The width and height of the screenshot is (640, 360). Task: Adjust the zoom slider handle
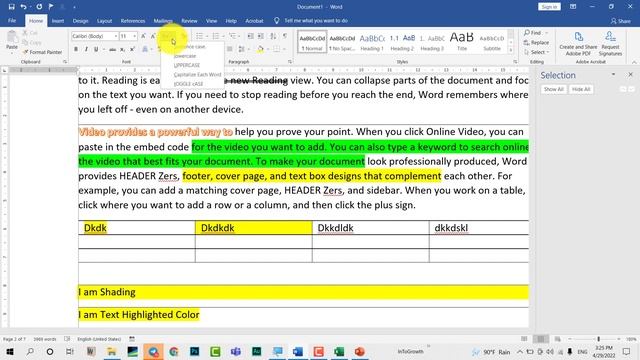(598, 339)
